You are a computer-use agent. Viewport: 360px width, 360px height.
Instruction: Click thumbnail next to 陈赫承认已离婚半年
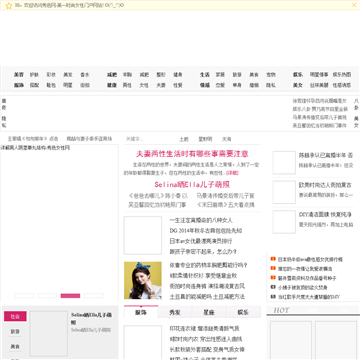(284, 163)
